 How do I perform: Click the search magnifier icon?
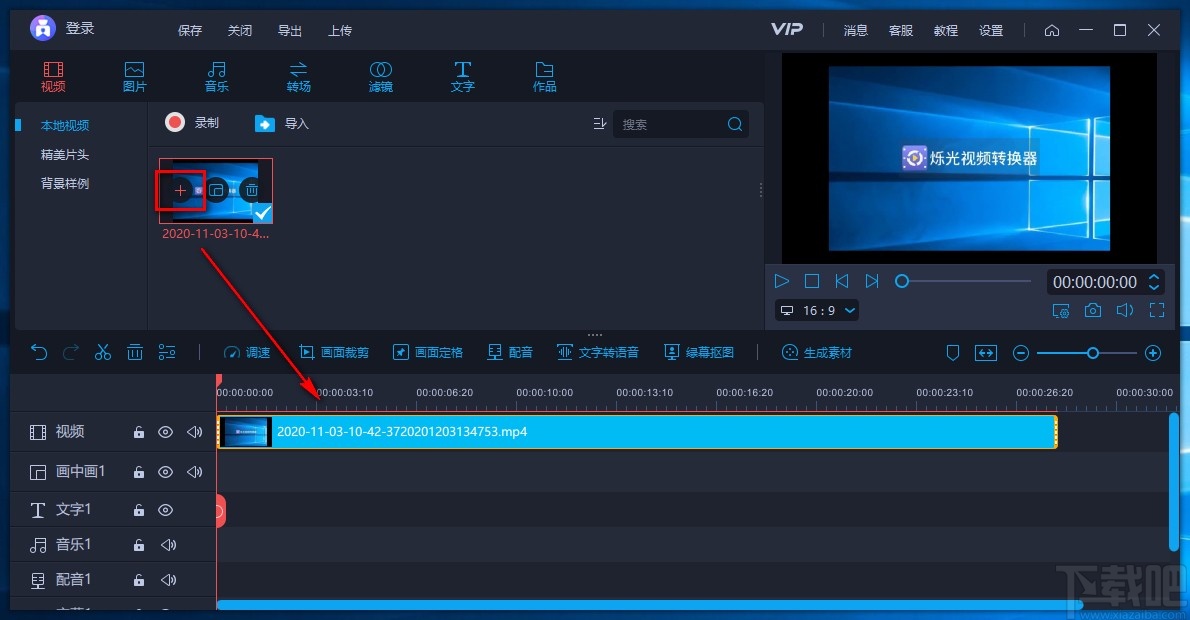[735, 124]
